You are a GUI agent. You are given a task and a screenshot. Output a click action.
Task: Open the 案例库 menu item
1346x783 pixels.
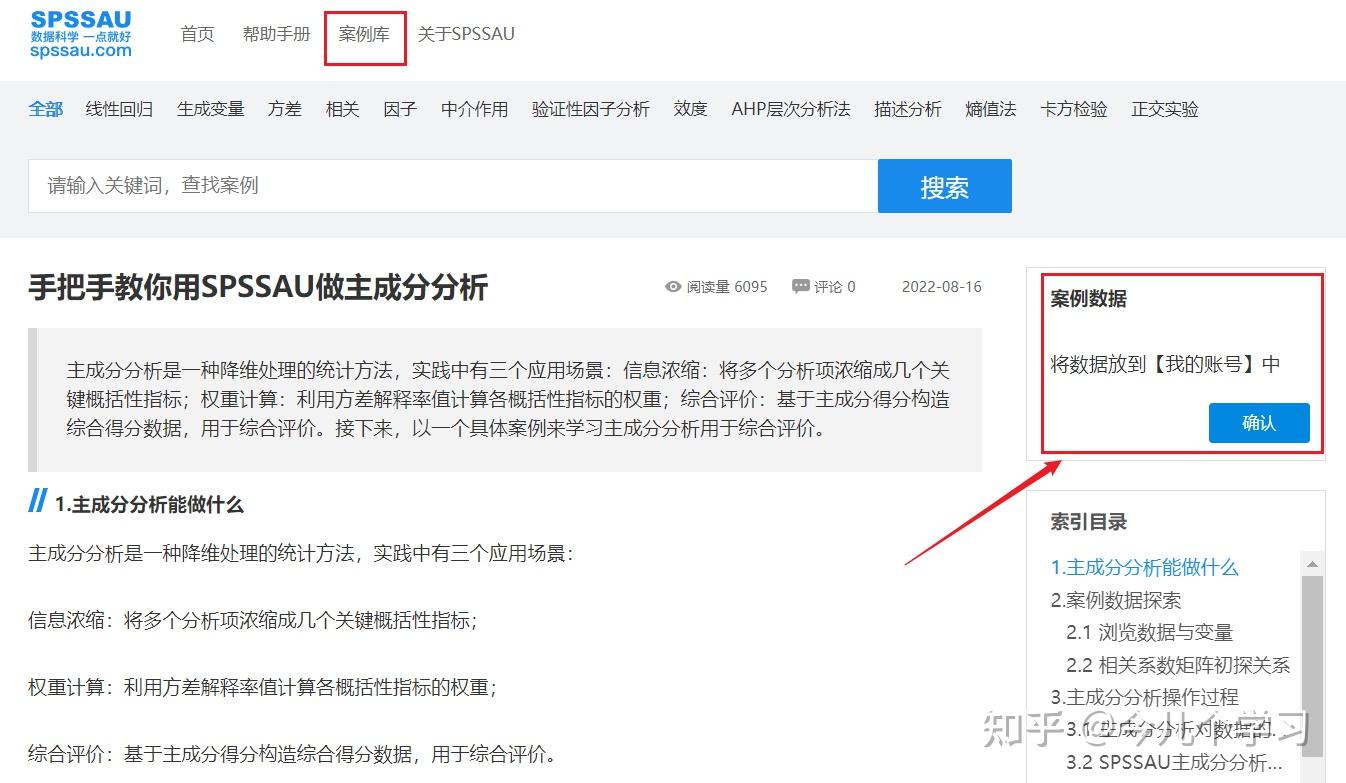coord(364,33)
